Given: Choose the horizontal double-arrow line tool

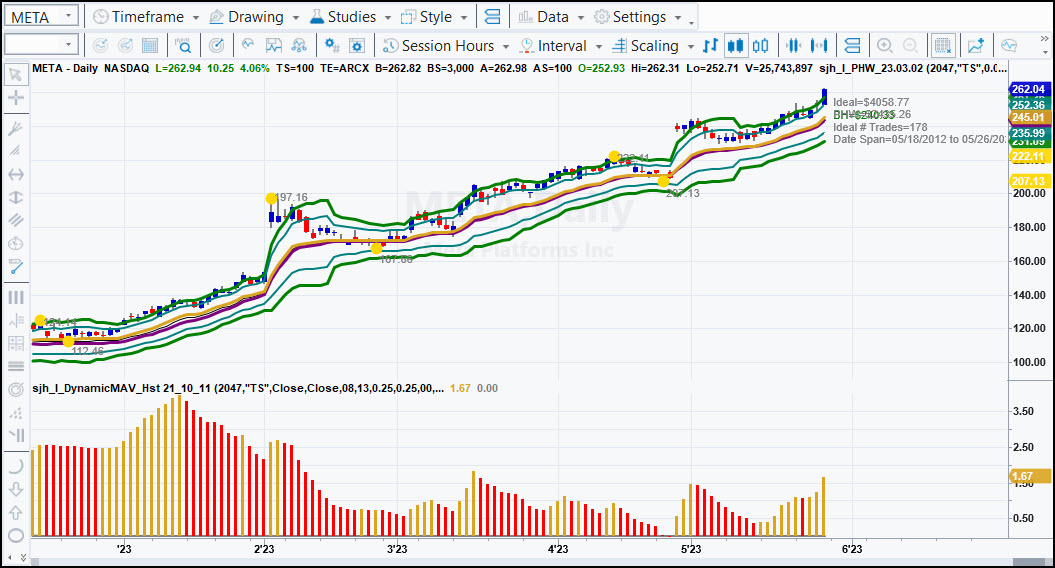Looking at the screenshot, I should 15,174.
